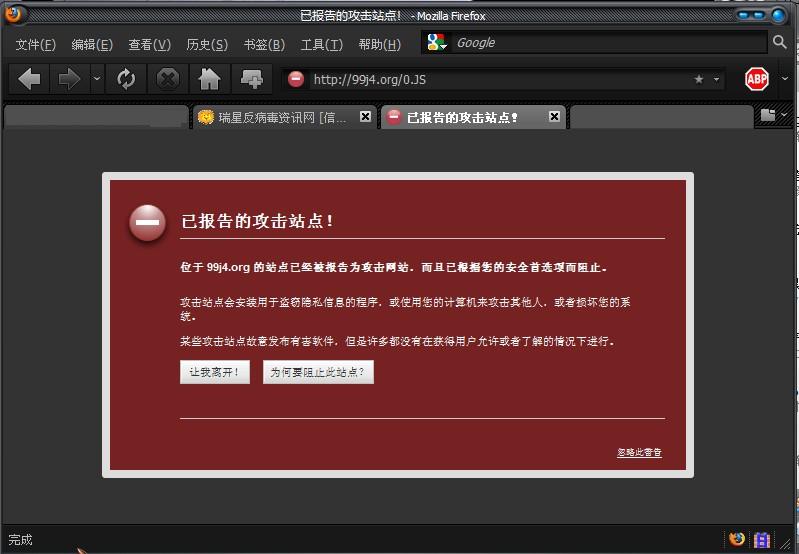The width and height of the screenshot is (799, 554).
Task: Open the 编辑(E) menu
Action: (92, 45)
